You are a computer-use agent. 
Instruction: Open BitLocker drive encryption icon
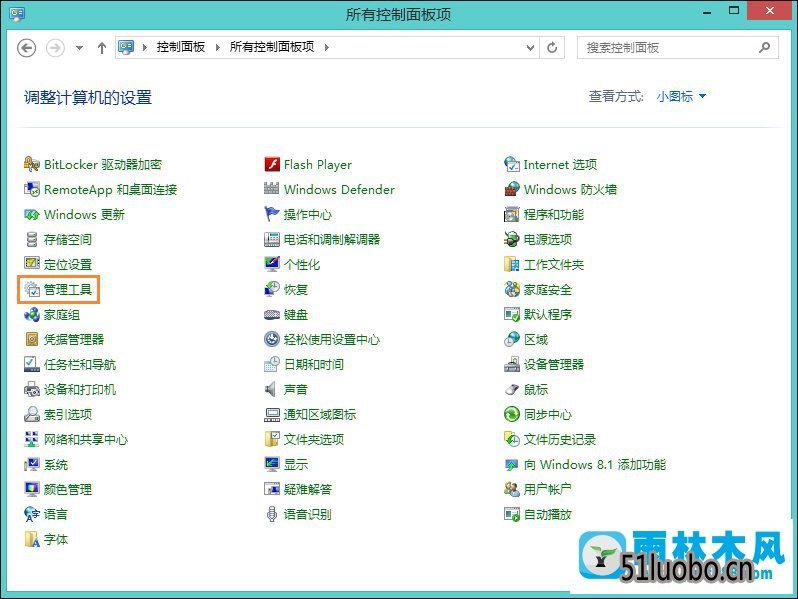32,164
